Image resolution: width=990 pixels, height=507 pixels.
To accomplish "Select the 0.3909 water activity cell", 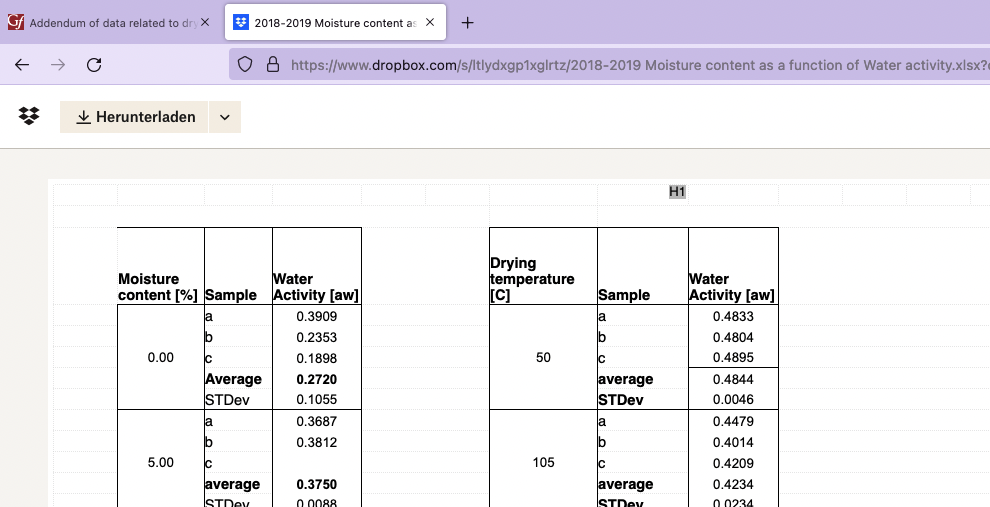I will coord(317,316).
